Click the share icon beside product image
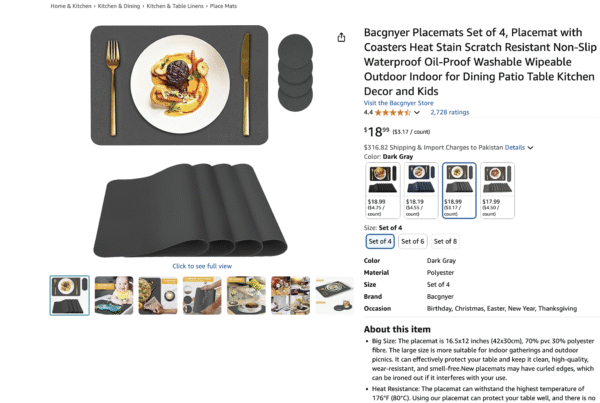Screen dimensions: 600x403 pos(341,38)
